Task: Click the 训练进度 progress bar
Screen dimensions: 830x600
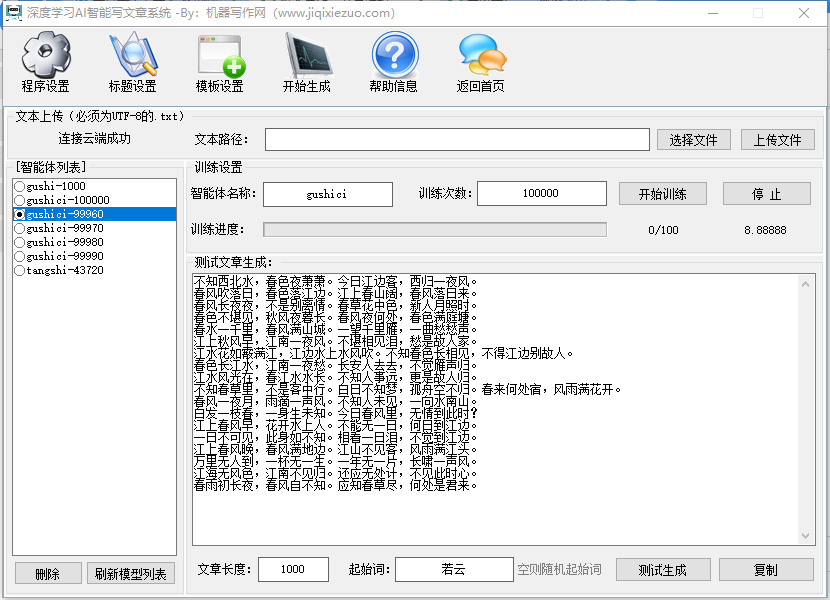Action: coord(434,230)
